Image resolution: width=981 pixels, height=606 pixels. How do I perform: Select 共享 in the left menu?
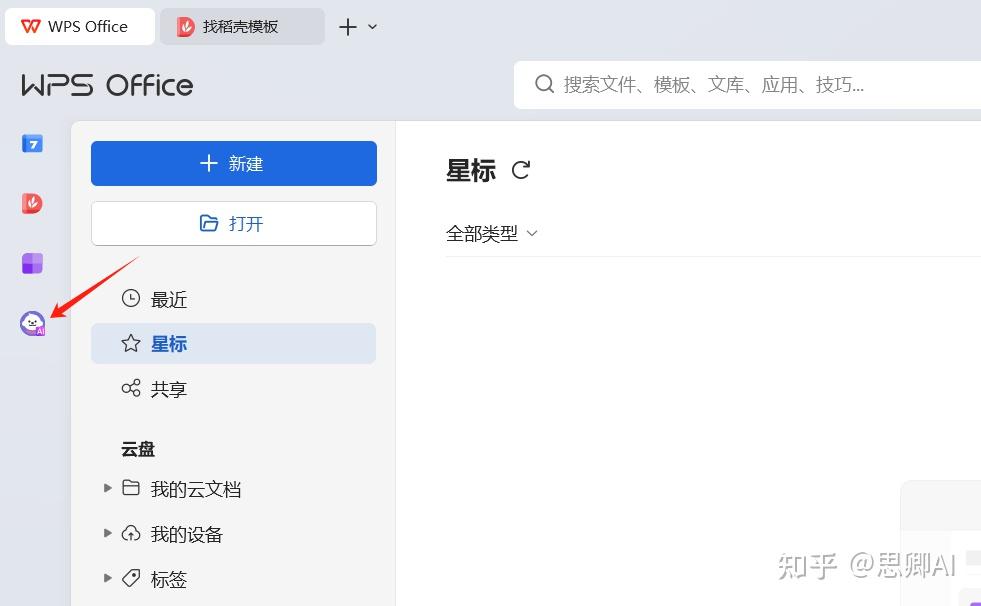(x=168, y=388)
